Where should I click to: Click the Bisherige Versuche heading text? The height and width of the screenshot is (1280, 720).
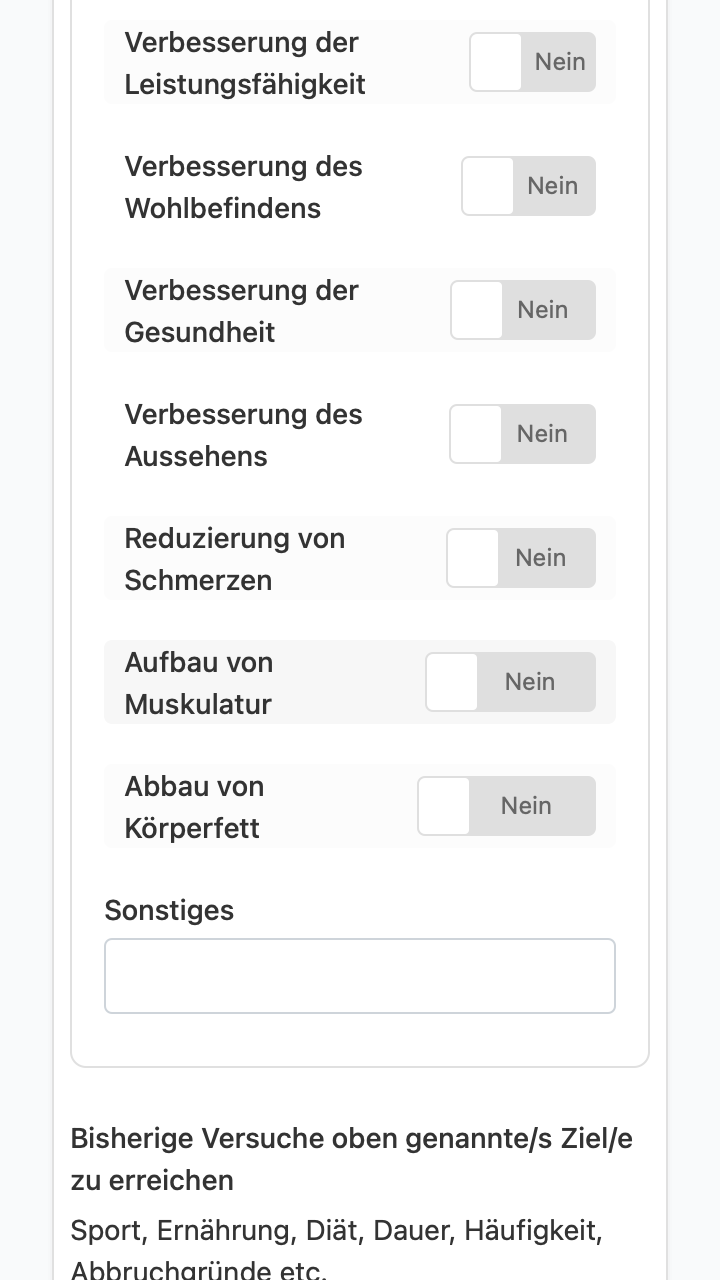(352, 1159)
